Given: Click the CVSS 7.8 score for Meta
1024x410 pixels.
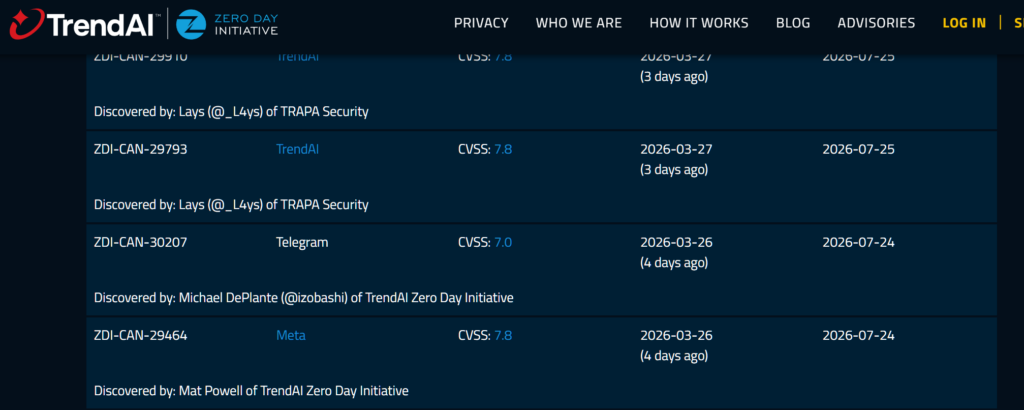Looking at the screenshot, I should pos(503,335).
